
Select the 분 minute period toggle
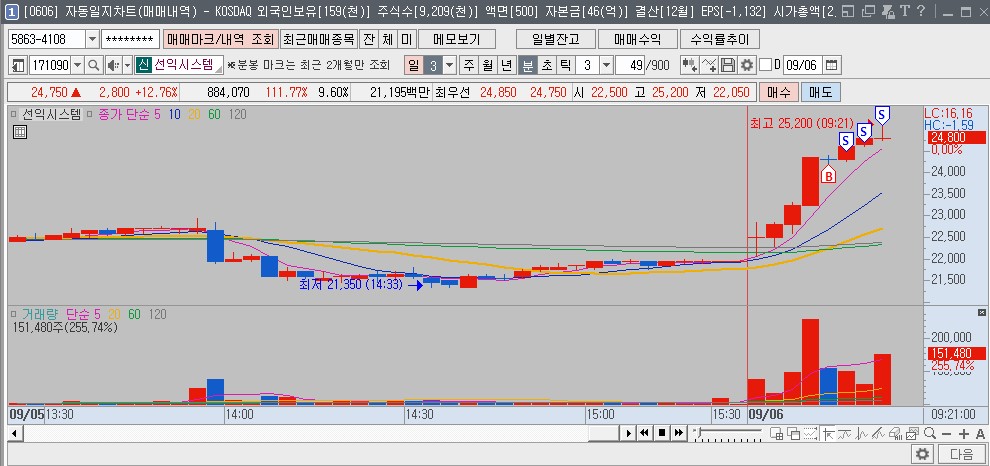pyautogui.click(x=527, y=65)
